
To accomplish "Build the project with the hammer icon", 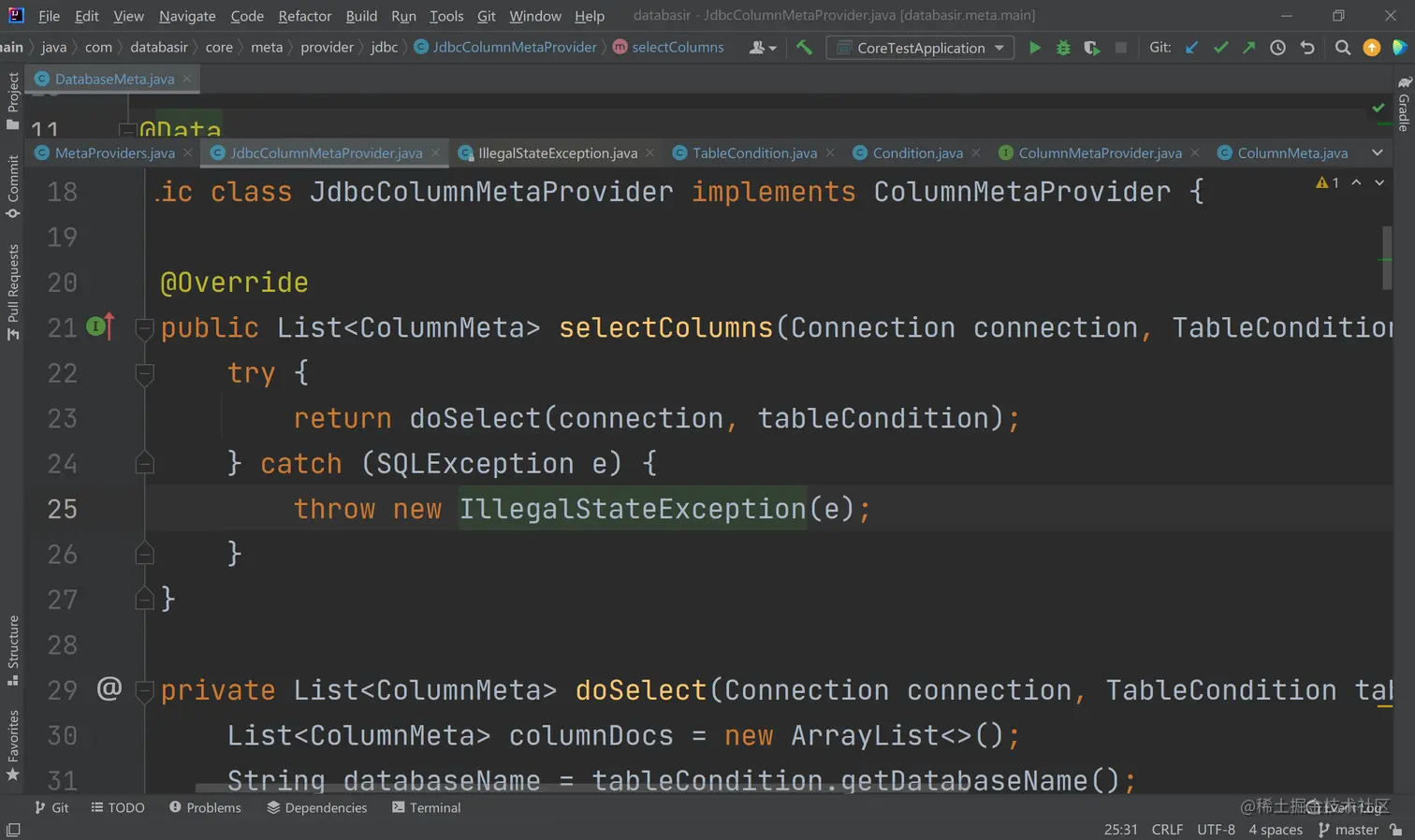I will [x=804, y=48].
